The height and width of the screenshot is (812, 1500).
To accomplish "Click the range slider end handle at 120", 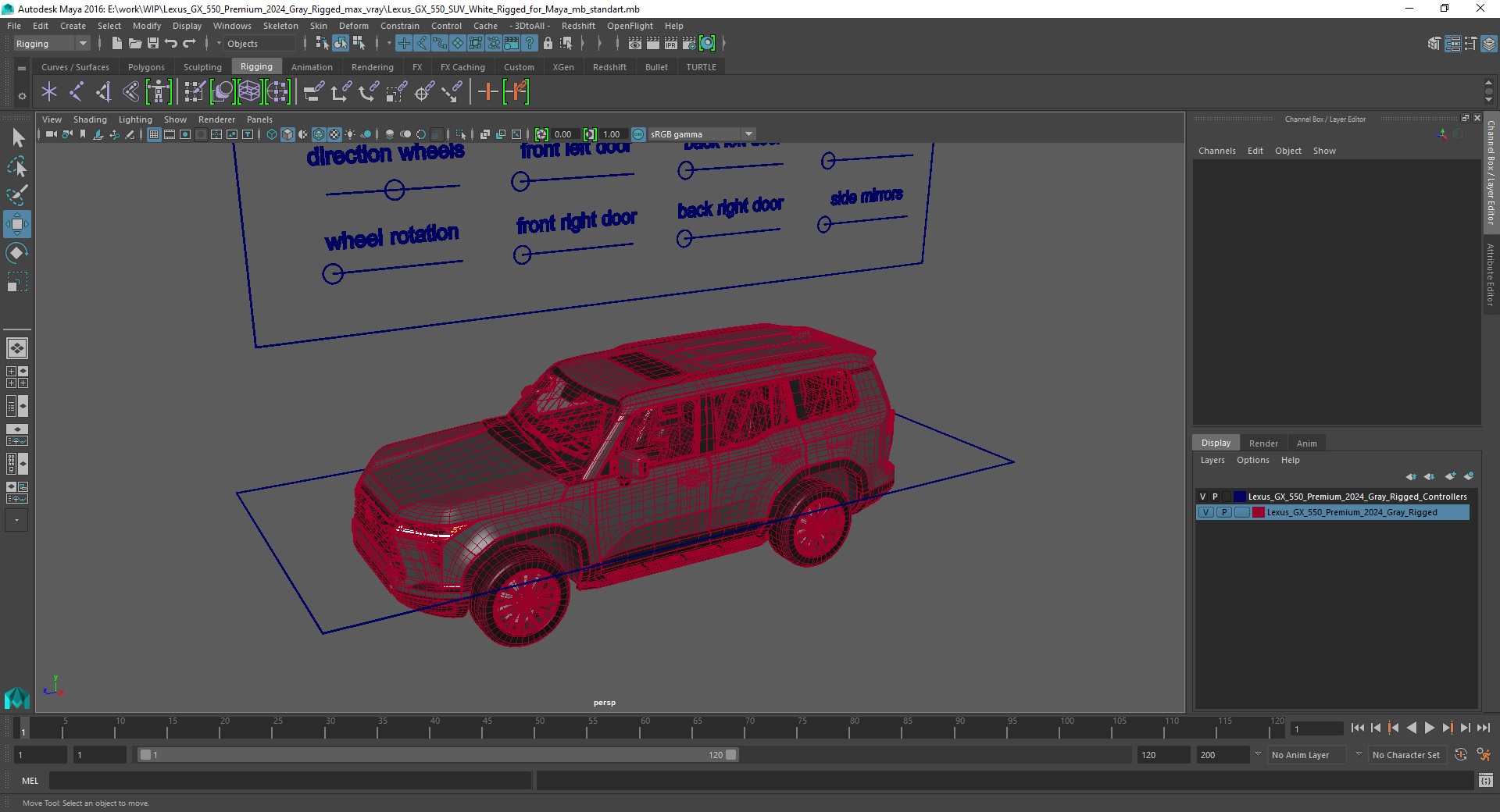I will (731, 755).
